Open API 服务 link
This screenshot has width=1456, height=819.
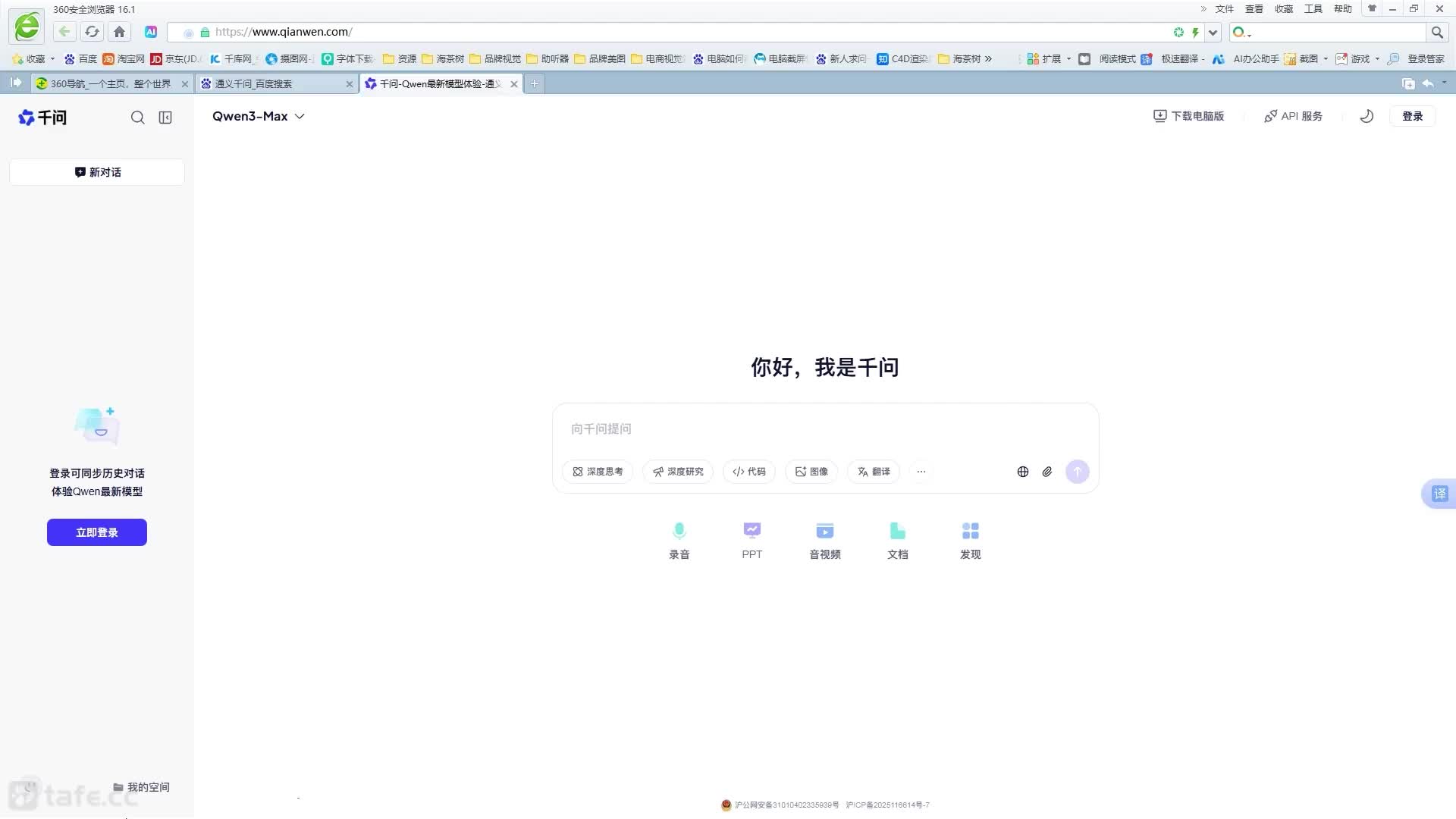[1293, 116]
